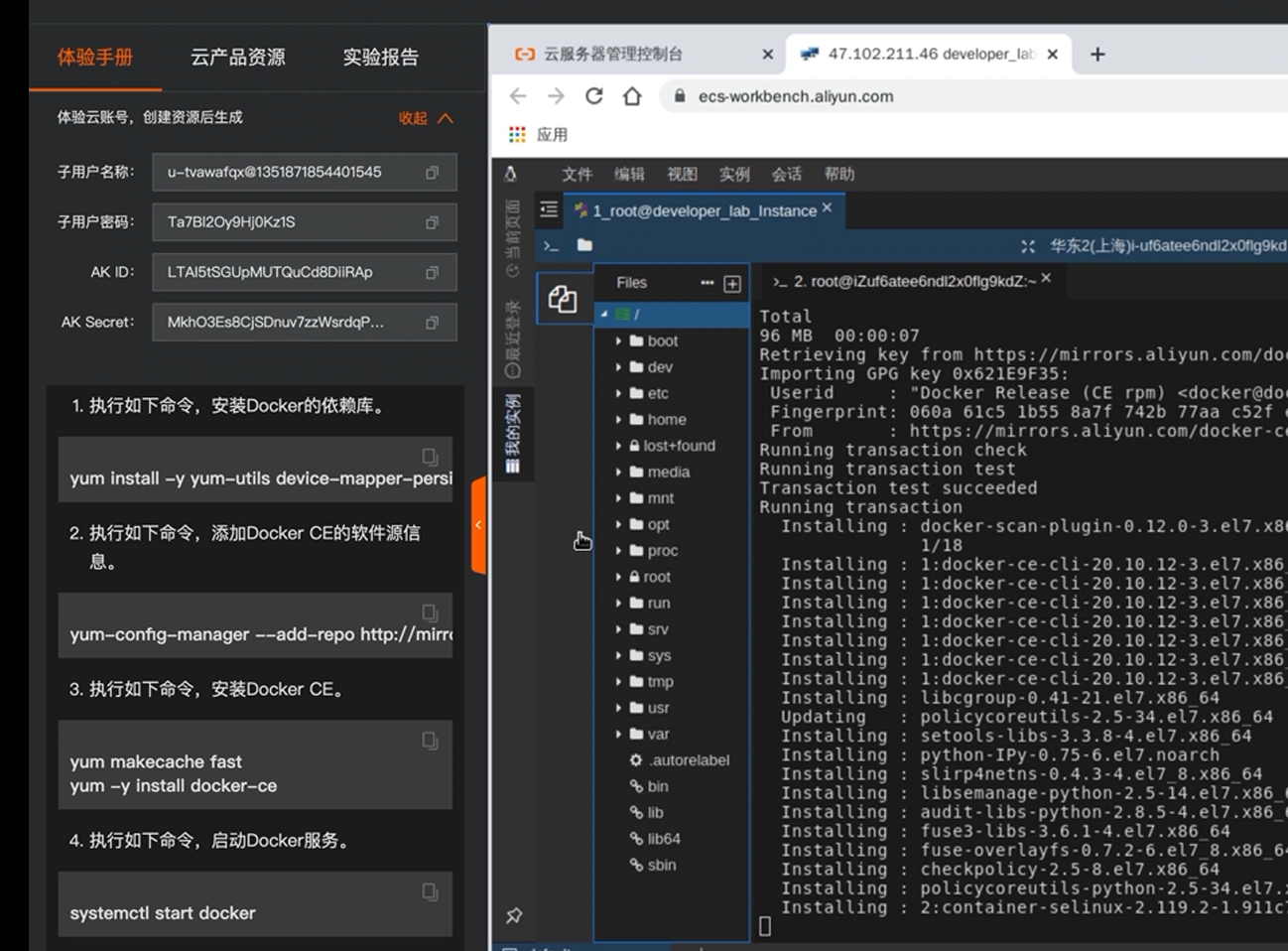The height and width of the screenshot is (951, 1288).
Task: Open the apps grid in bookmarks bar
Action: (x=517, y=134)
